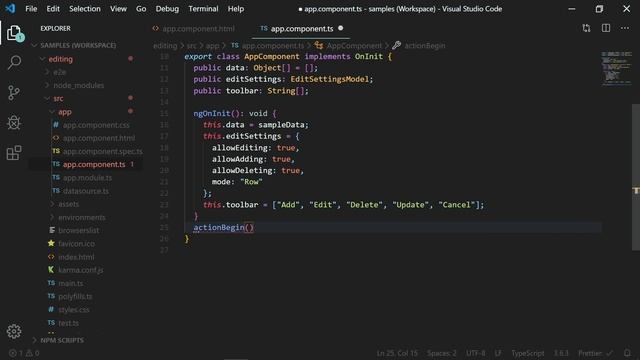Open the editor More Actions ellipsis
Image resolution: width=640 pixels, height=360 pixels.
tap(625, 28)
